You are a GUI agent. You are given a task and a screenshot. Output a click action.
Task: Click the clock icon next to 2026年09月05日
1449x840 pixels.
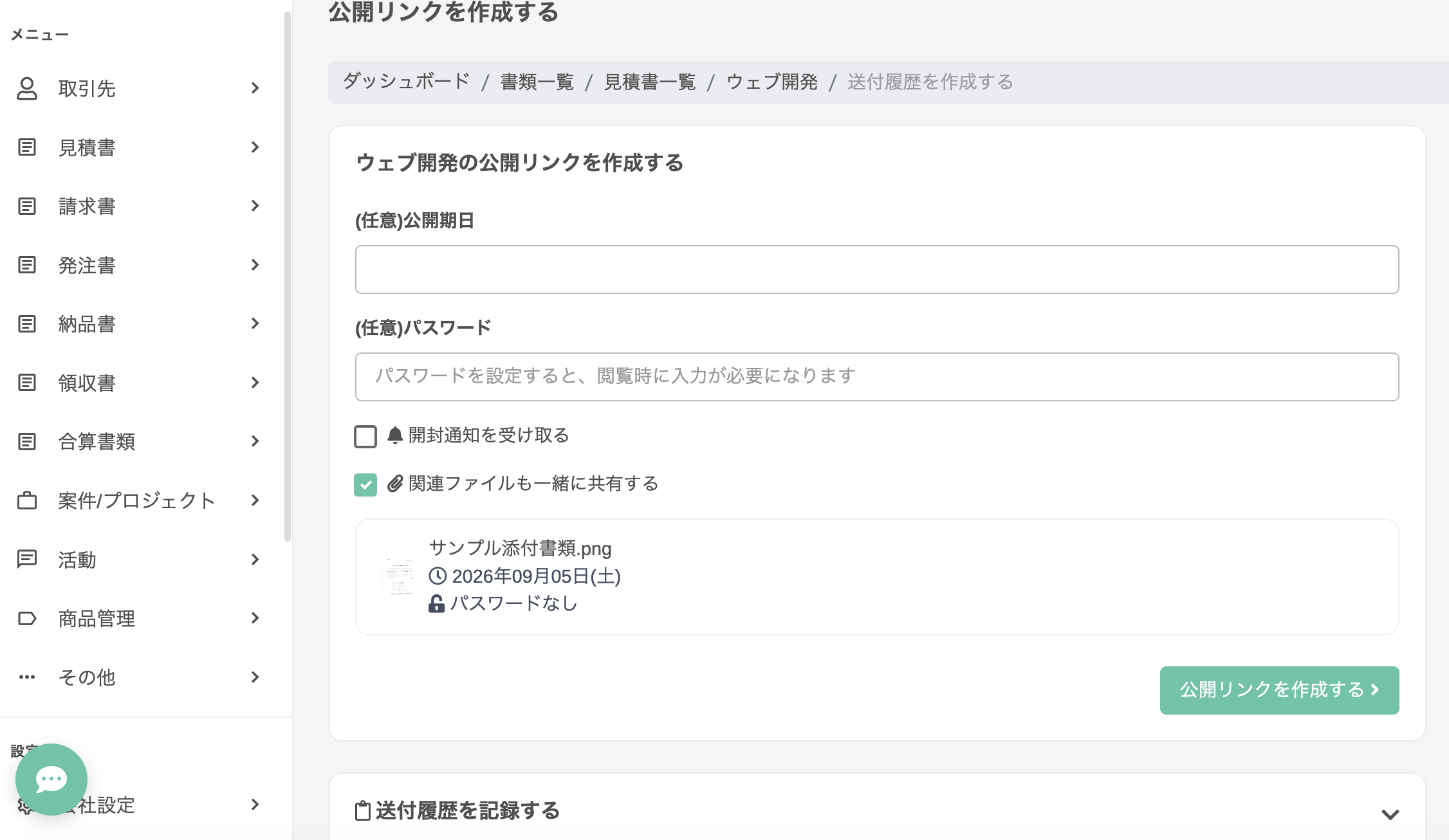click(x=438, y=576)
